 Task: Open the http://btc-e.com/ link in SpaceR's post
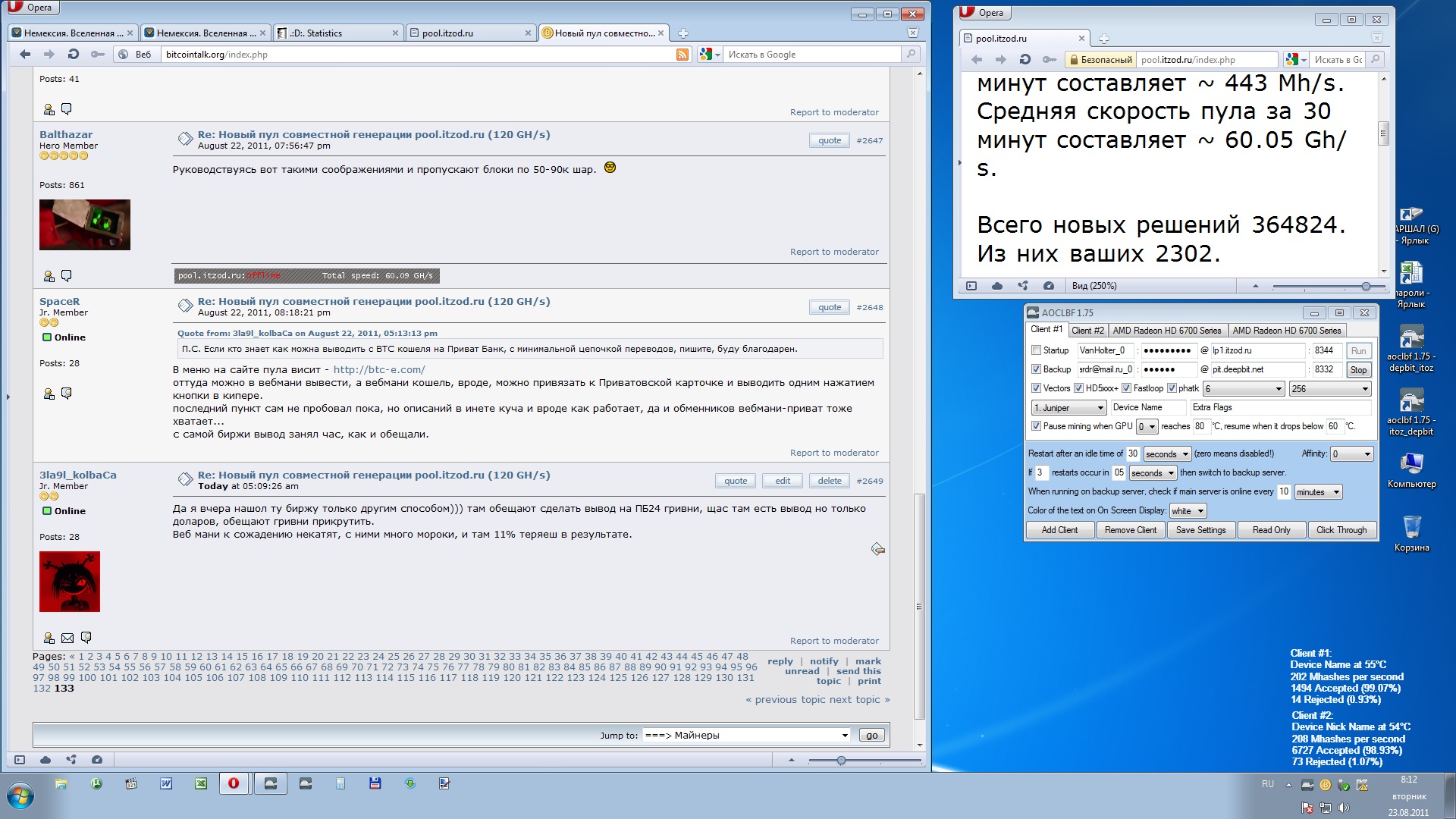(378, 370)
